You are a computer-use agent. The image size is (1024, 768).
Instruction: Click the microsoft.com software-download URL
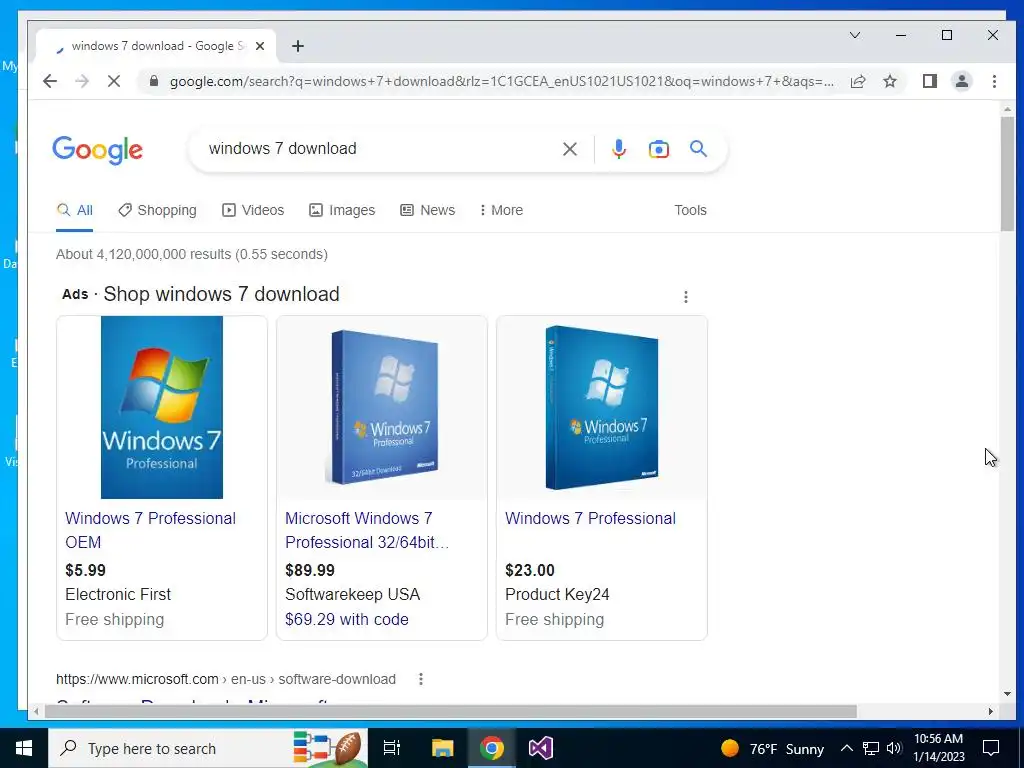226,679
